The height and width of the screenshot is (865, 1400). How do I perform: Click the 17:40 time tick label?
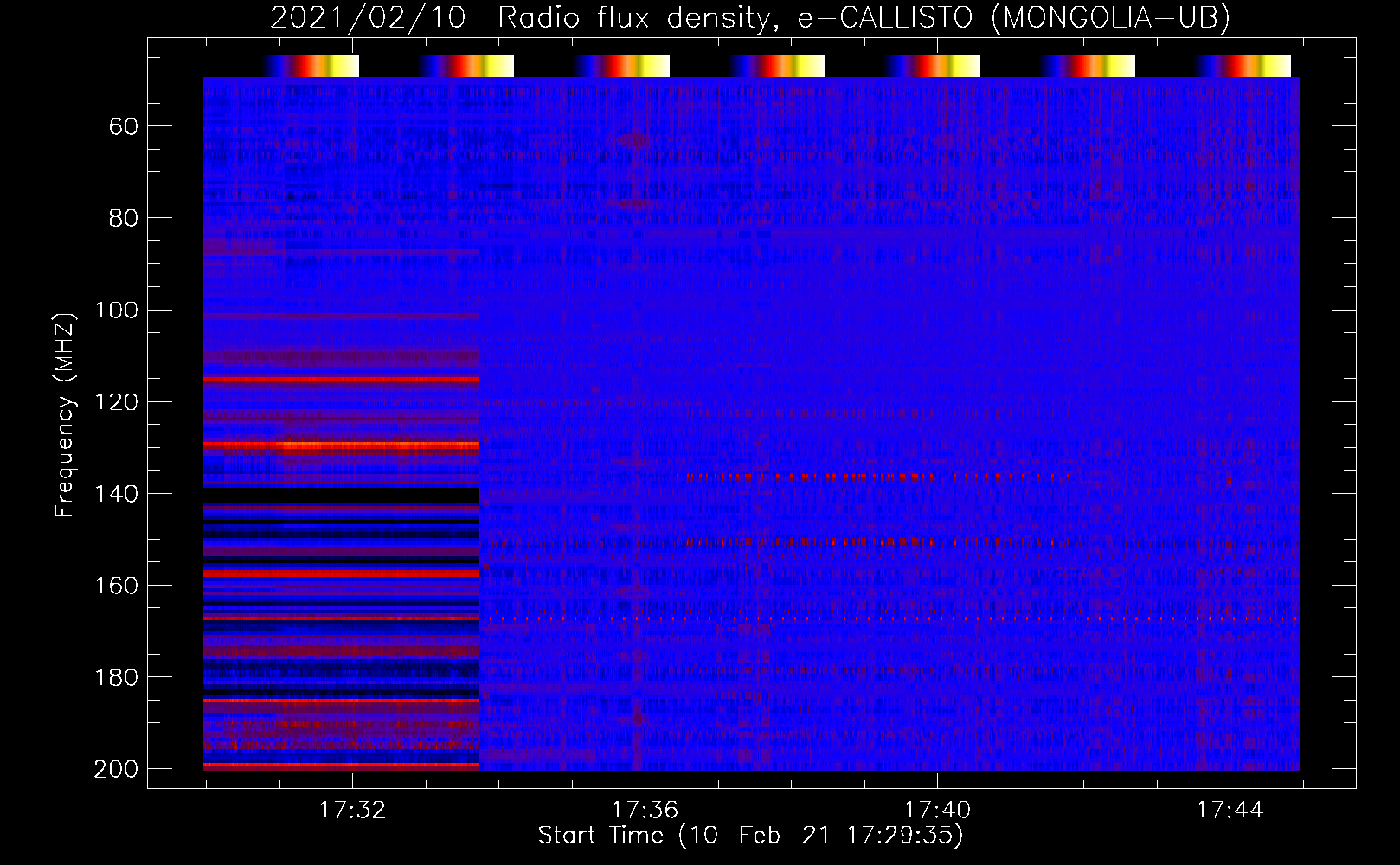(x=937, y=810)
